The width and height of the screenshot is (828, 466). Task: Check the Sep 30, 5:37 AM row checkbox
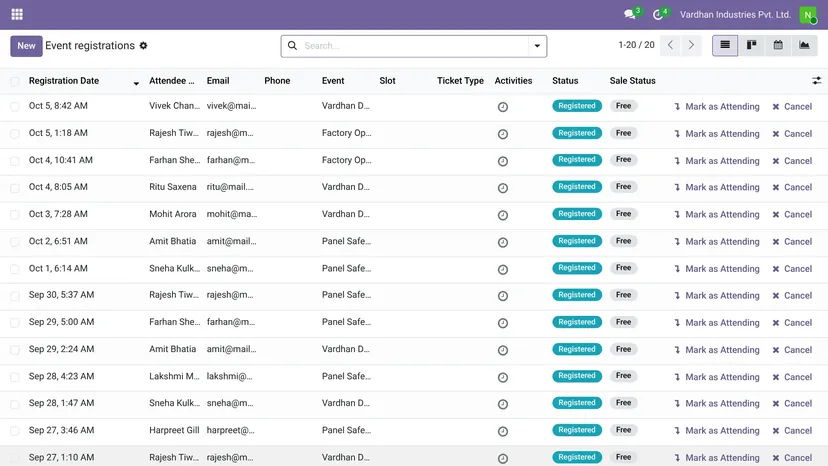pos(15,296)
